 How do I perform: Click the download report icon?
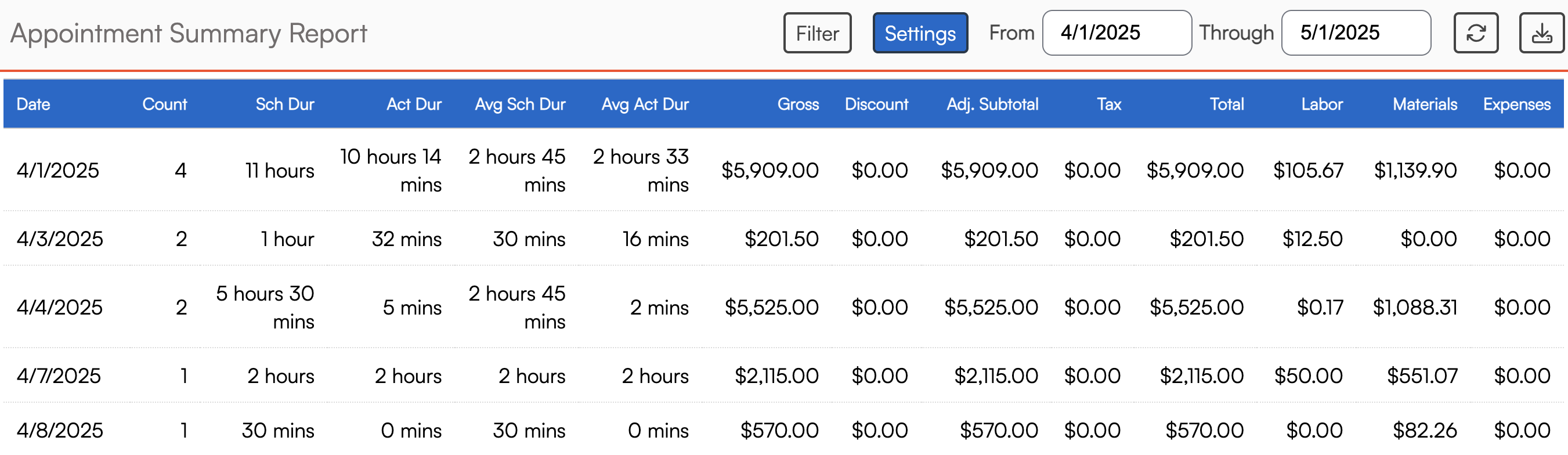[x=1541, y=33]
